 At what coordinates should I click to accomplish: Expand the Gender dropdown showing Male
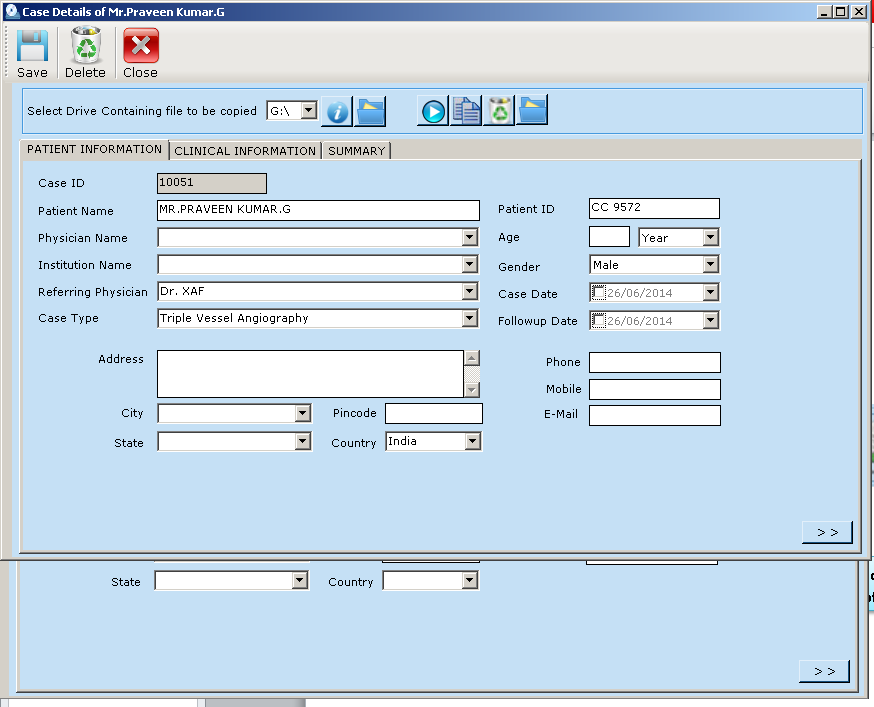point(710,265)
